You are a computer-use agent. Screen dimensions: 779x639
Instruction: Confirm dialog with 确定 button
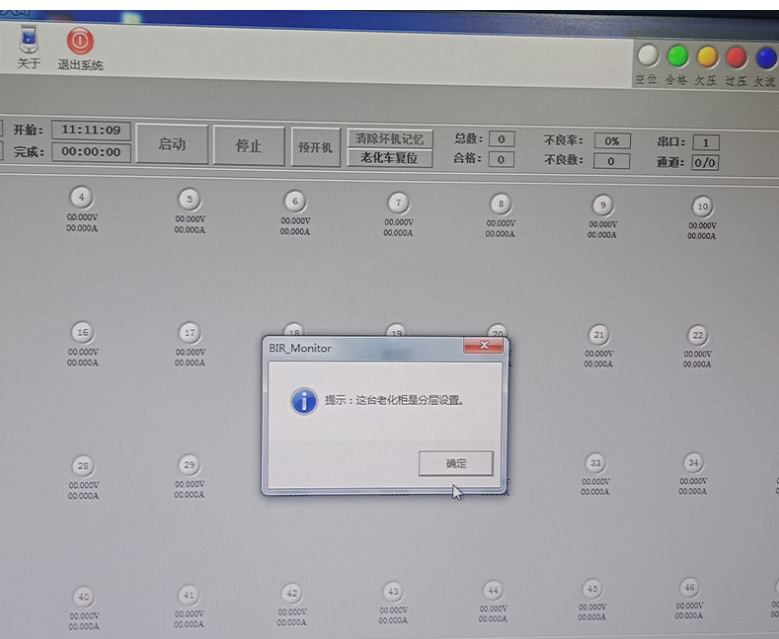[456, 463]
